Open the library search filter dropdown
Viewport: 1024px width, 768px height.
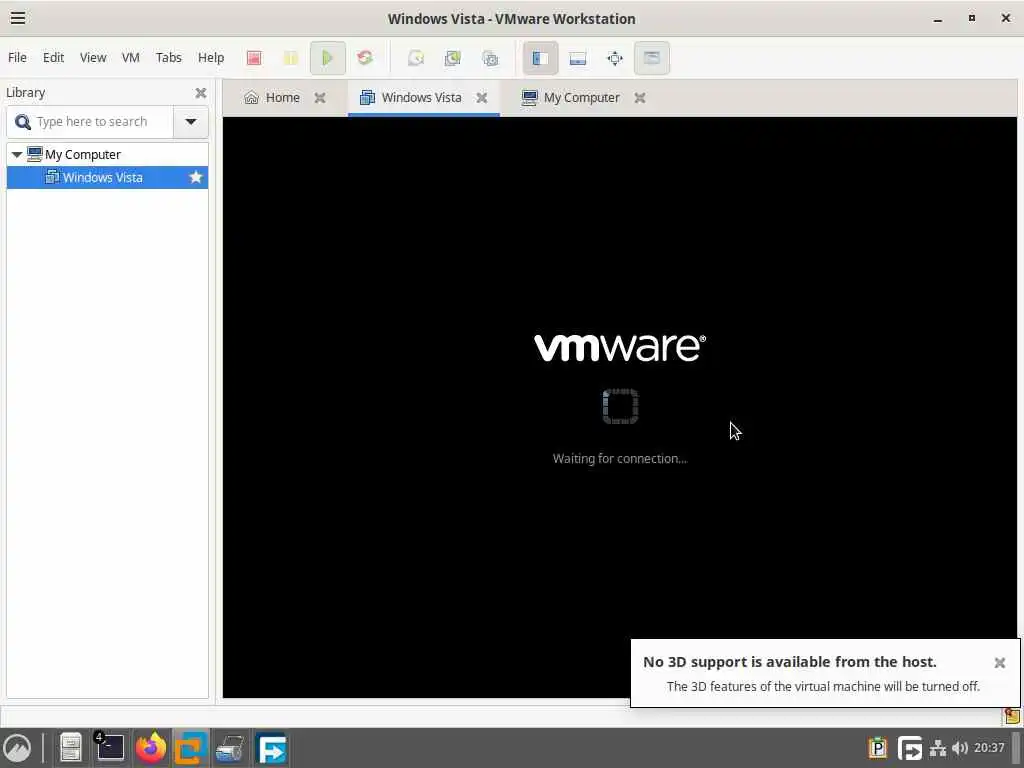pyautogui.click(x=191, y=122)
